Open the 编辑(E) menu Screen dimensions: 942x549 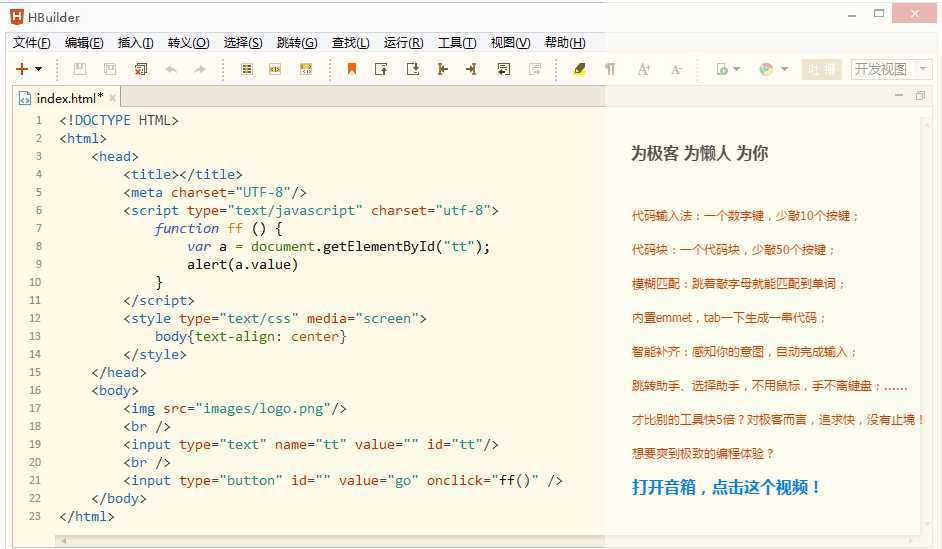click(x=84, y=43)
